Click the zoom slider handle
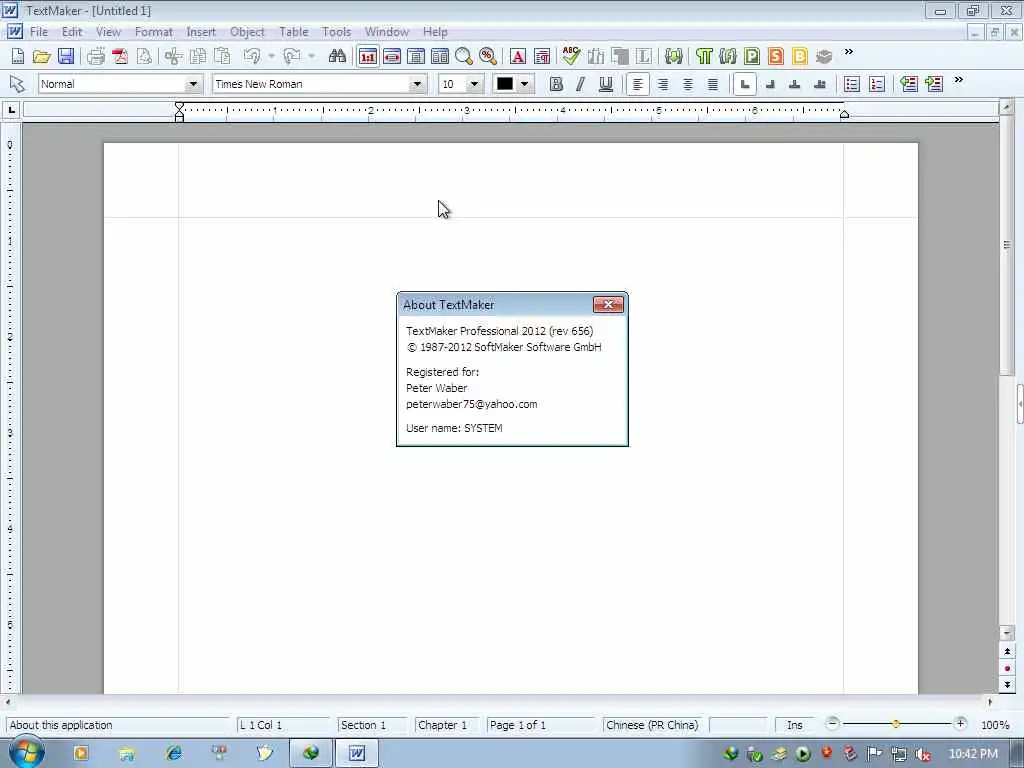This screenshot has height=768, width=1024. pos(896,724)
